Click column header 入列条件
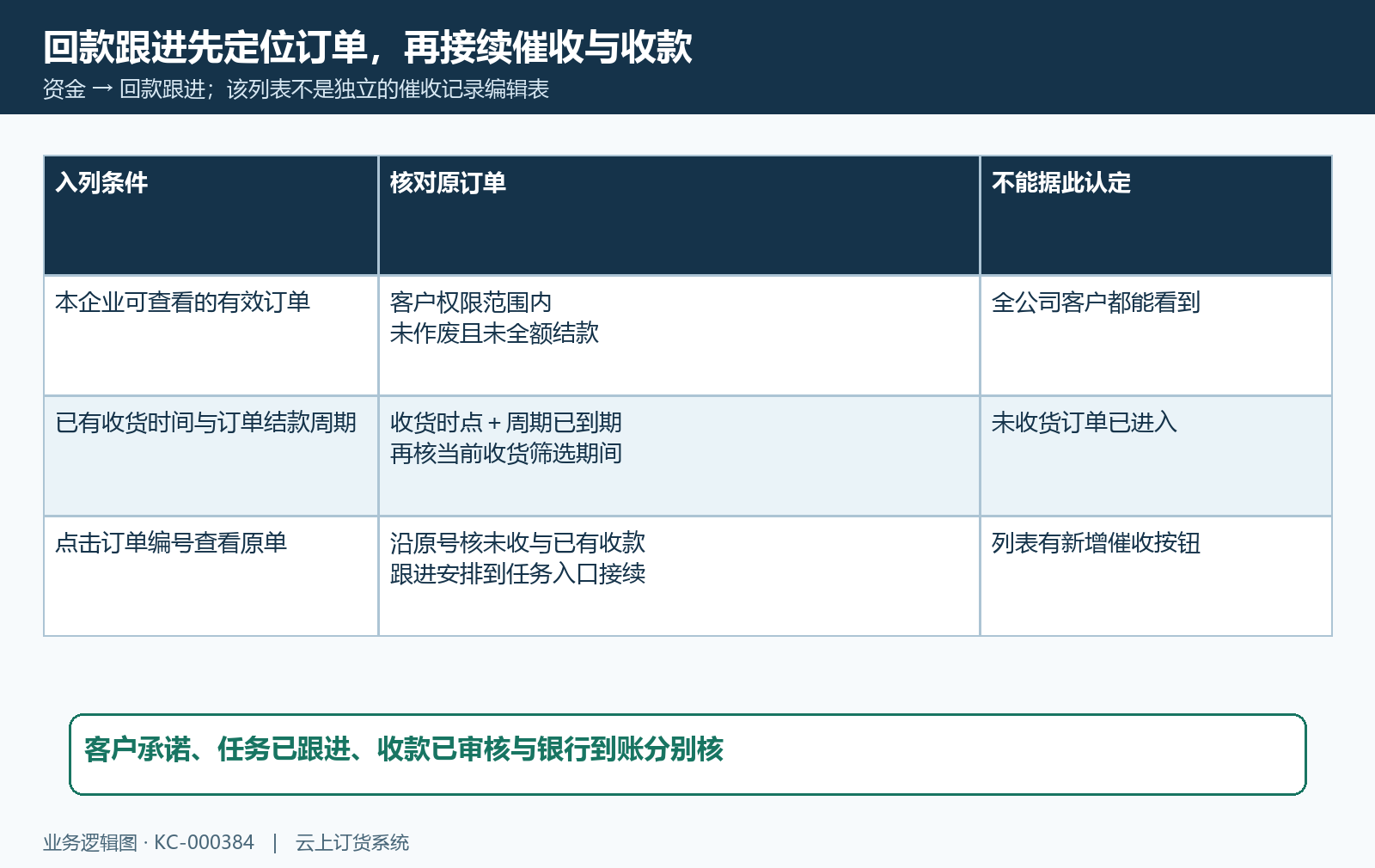The width and height of the screenshot is (1375, 868). point(211,215)
